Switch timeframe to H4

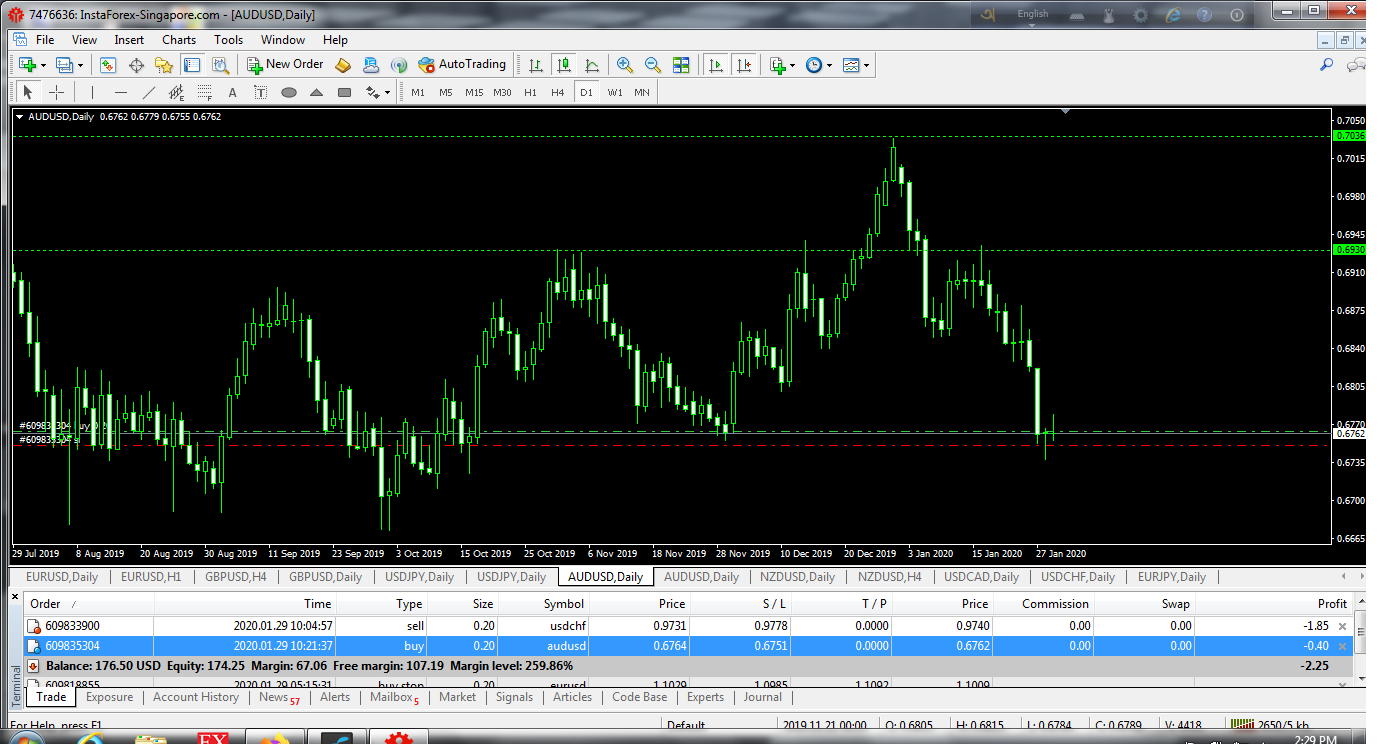tap(558, 92)
